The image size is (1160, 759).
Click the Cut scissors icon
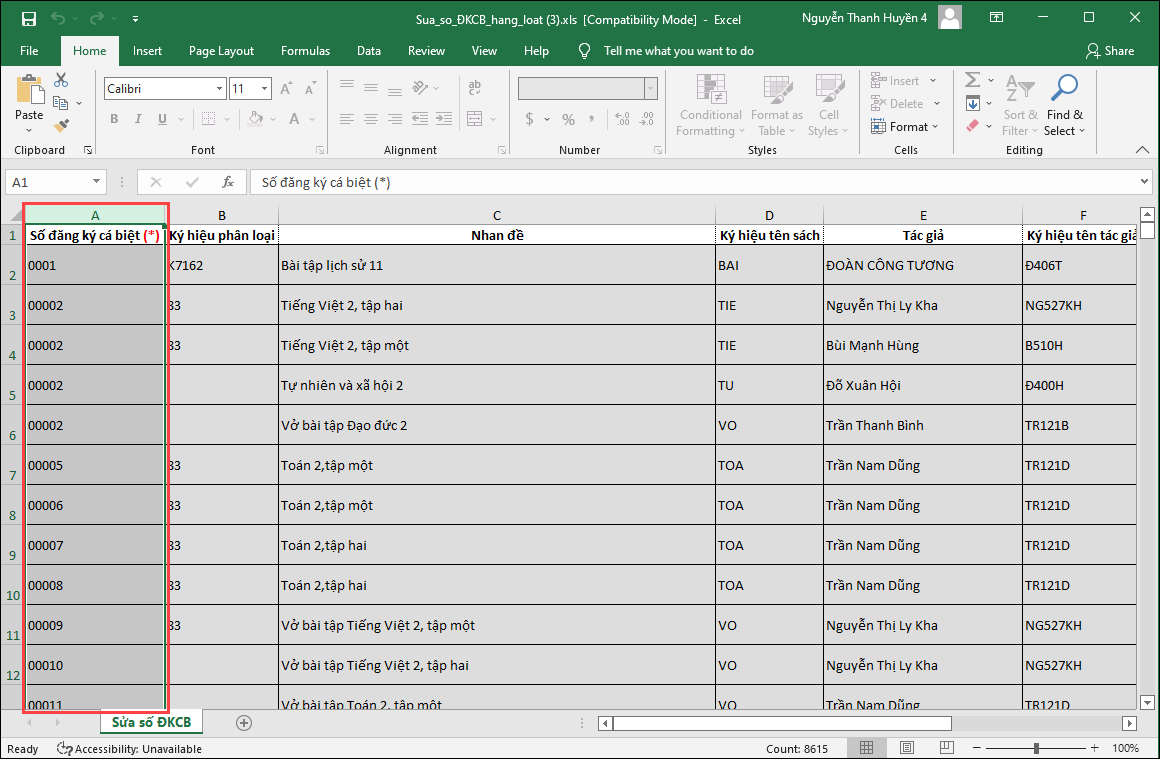tap(61, 80)
